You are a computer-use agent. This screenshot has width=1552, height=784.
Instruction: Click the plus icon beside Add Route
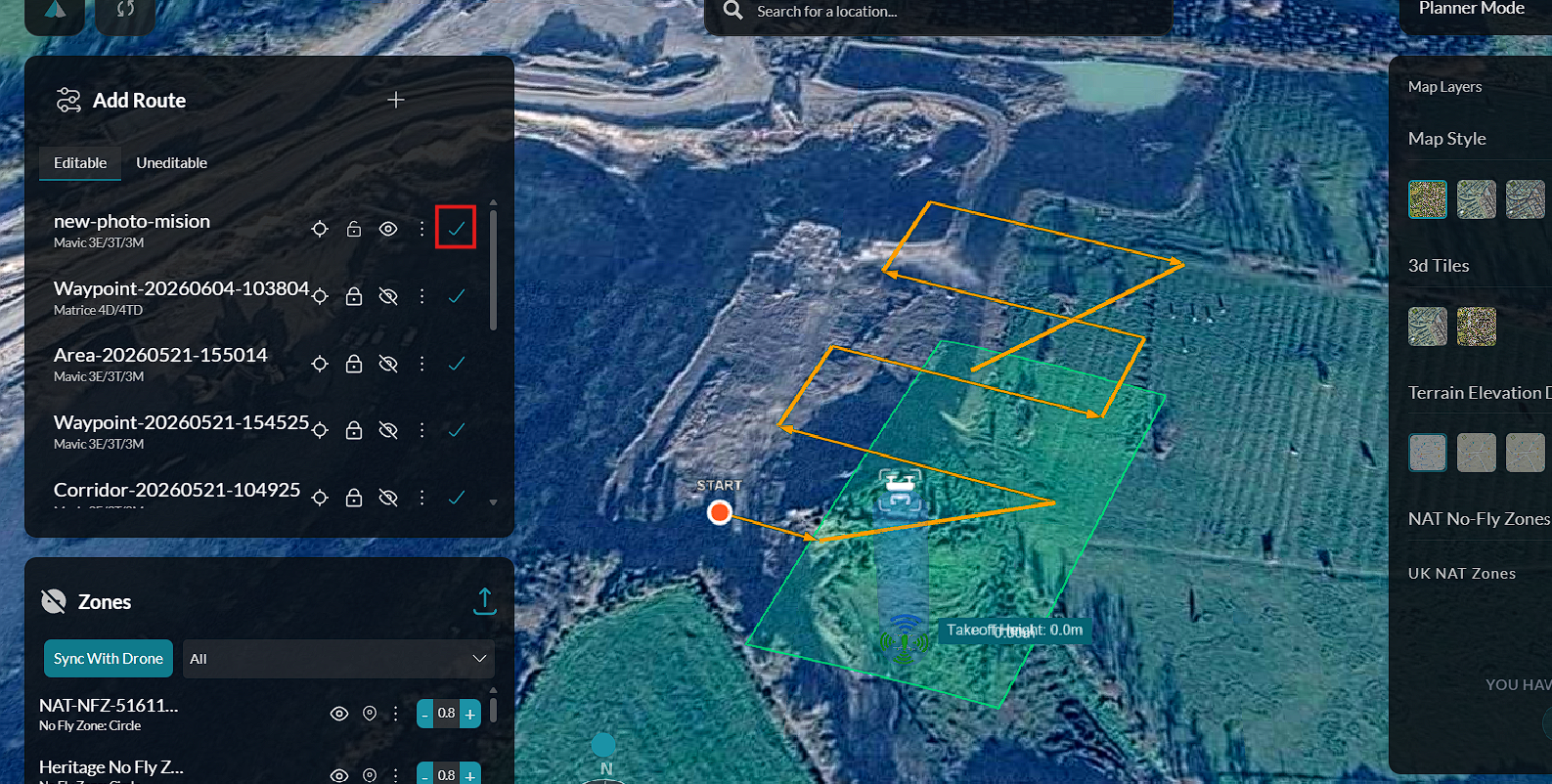(x=395, y=100)
